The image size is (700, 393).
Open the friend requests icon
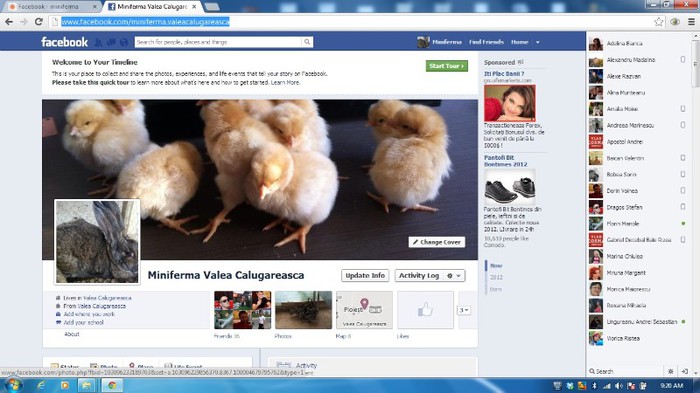[x=98, y=42]
